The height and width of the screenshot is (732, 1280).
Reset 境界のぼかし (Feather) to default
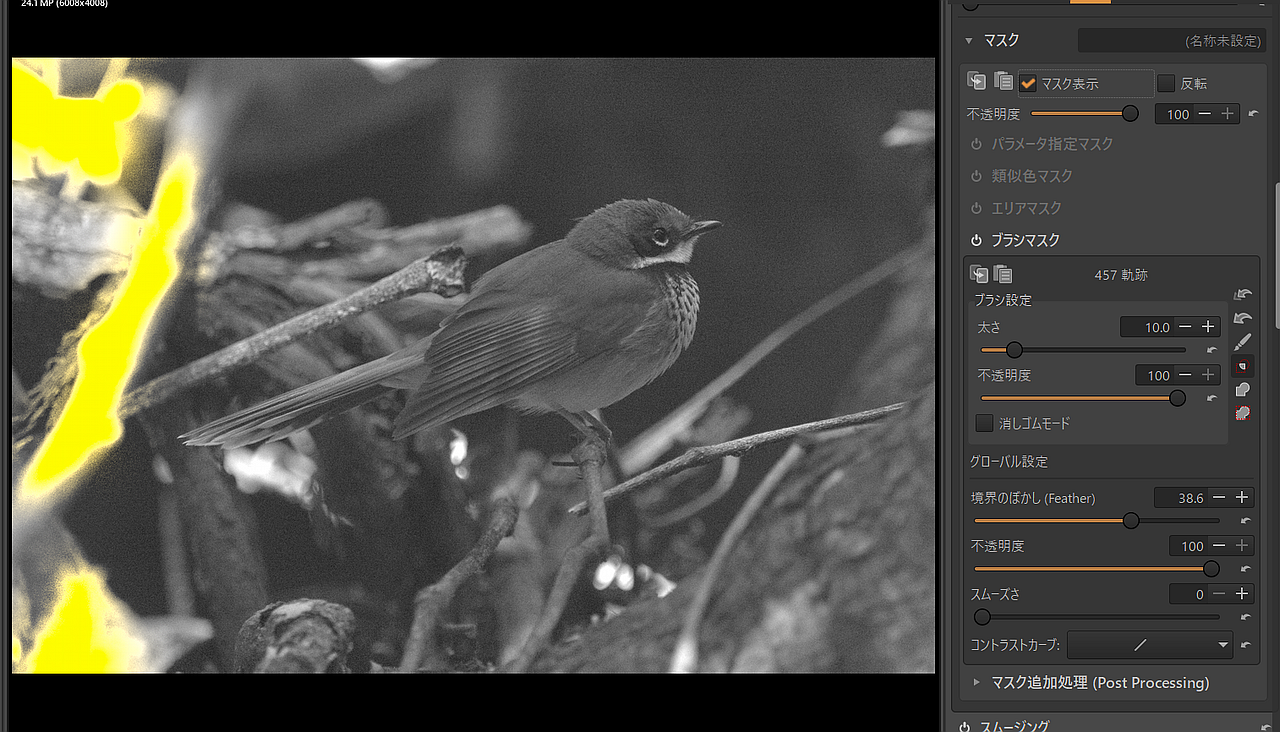(1246, 520)
